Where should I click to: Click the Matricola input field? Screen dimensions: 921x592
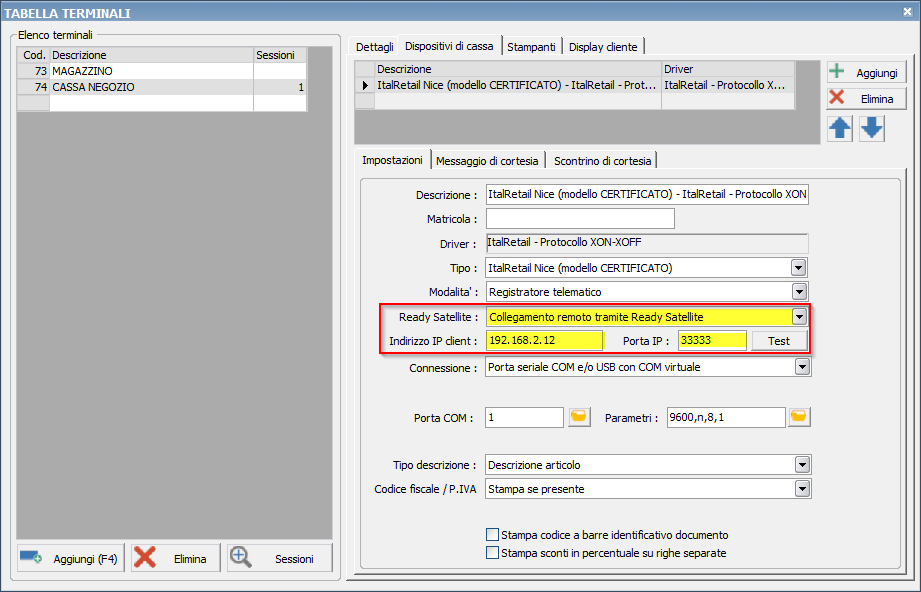[580, 219]
